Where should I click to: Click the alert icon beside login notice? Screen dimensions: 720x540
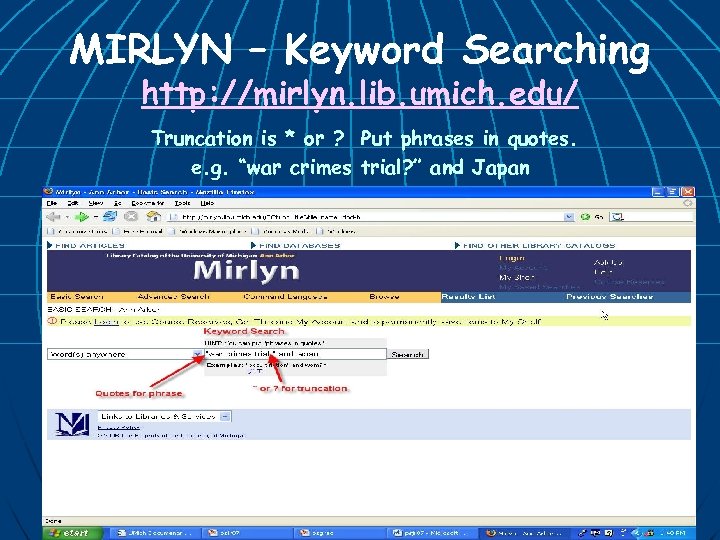point(52,321)
